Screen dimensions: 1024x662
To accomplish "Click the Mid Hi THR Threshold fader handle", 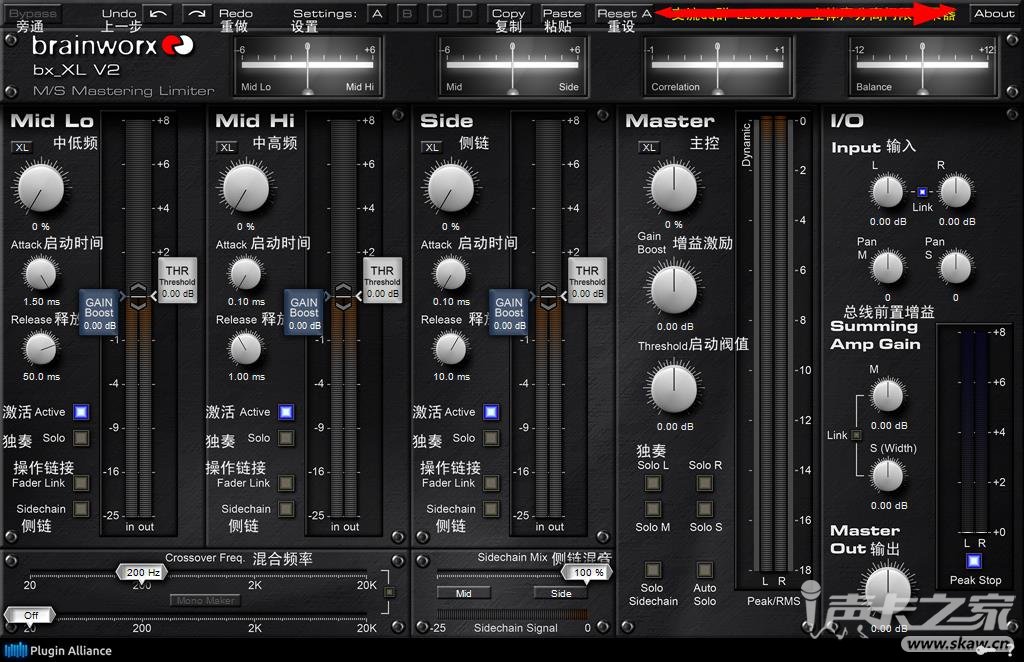I will tap(382, 280).
